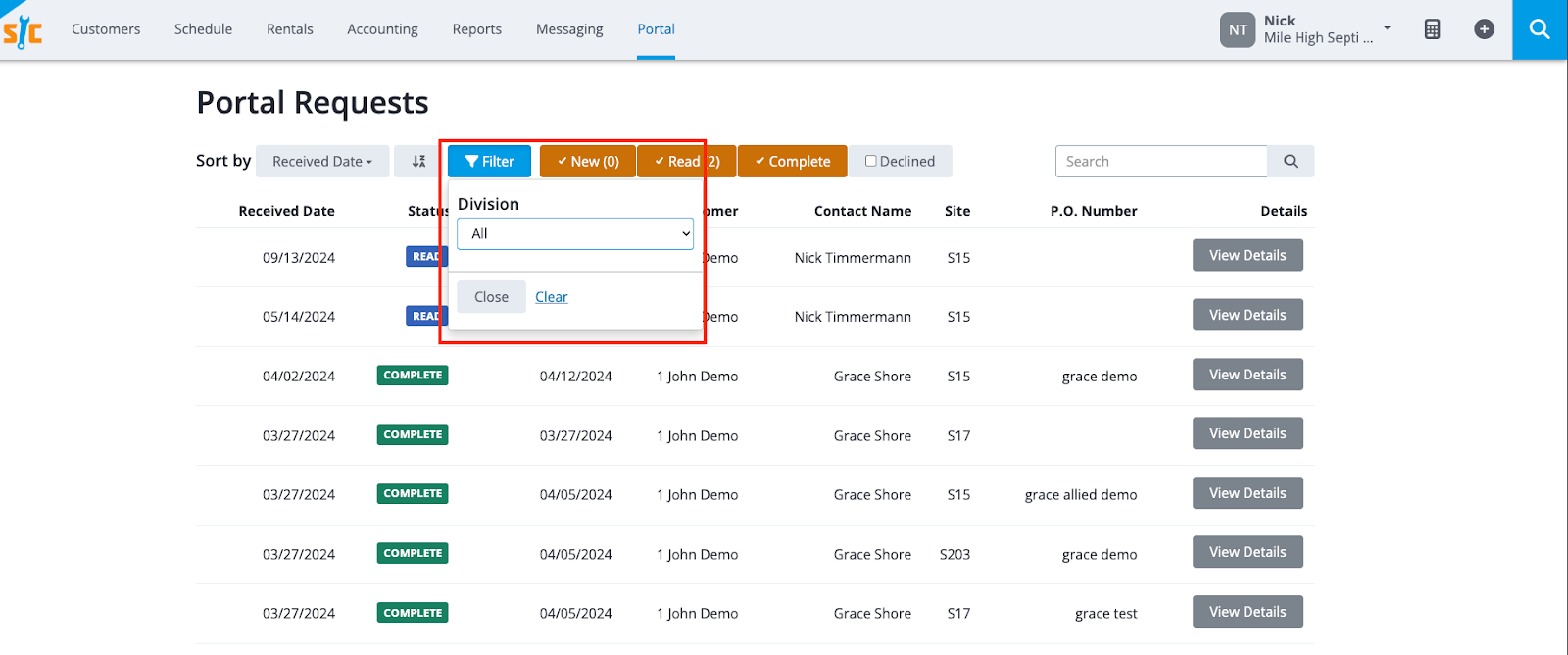Open the Reports menu

pyautogui.click(x=477, y=29)
